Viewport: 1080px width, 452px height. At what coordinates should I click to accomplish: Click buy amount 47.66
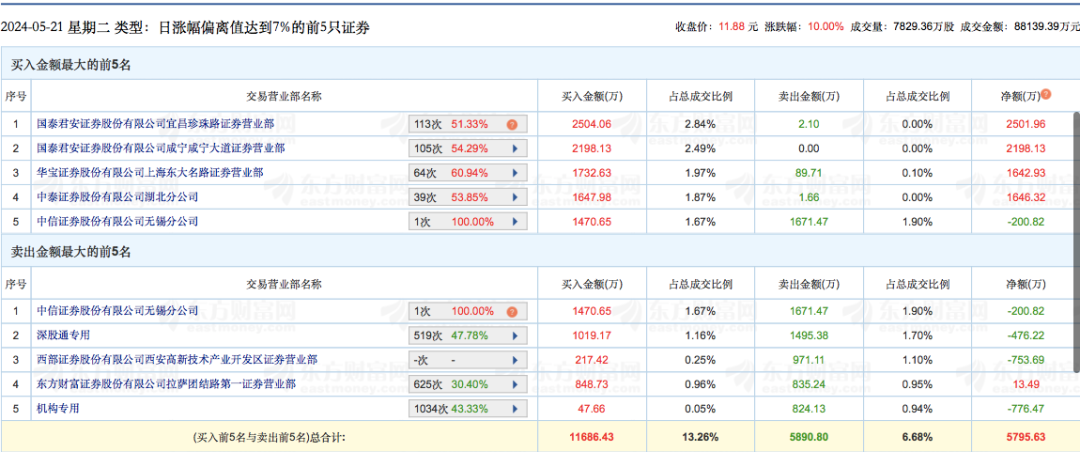coord(592,409)
